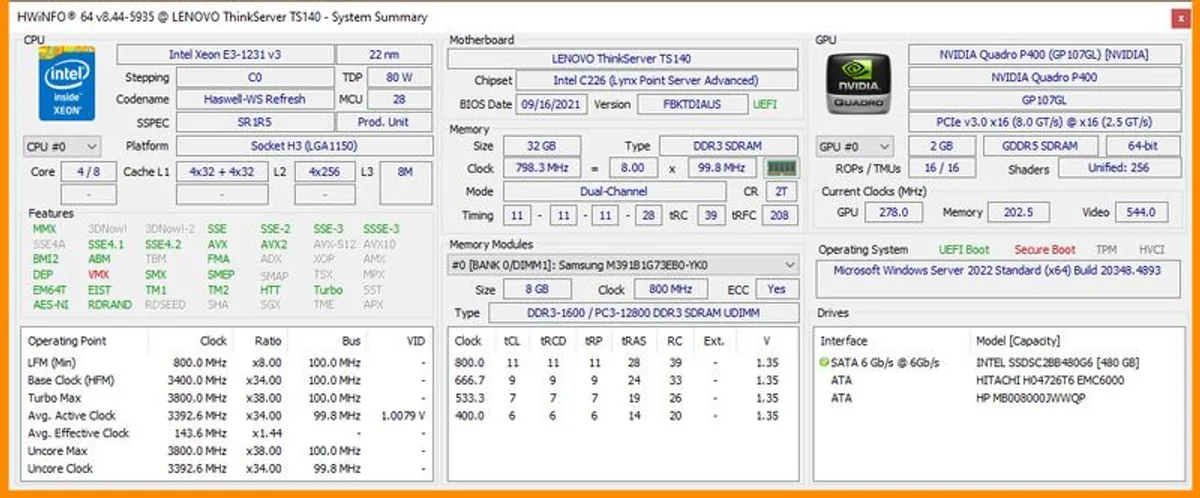
Task: Click the Haswell-WS Refresh codename field
Action: click(x=254, y=99)
